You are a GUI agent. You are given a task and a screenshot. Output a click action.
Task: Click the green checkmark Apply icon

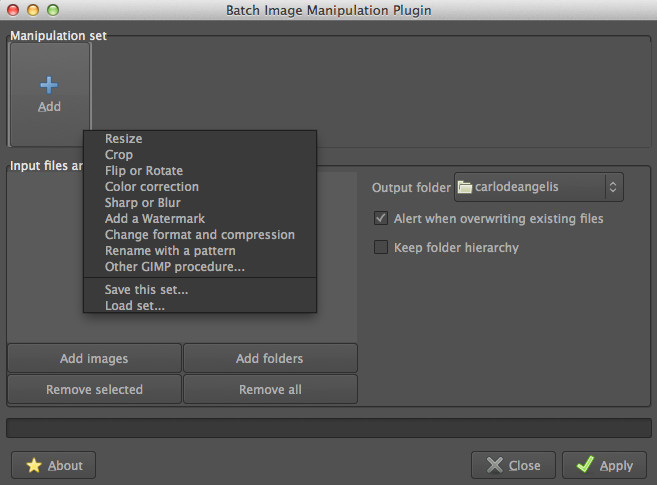click(x=585, y=464)
